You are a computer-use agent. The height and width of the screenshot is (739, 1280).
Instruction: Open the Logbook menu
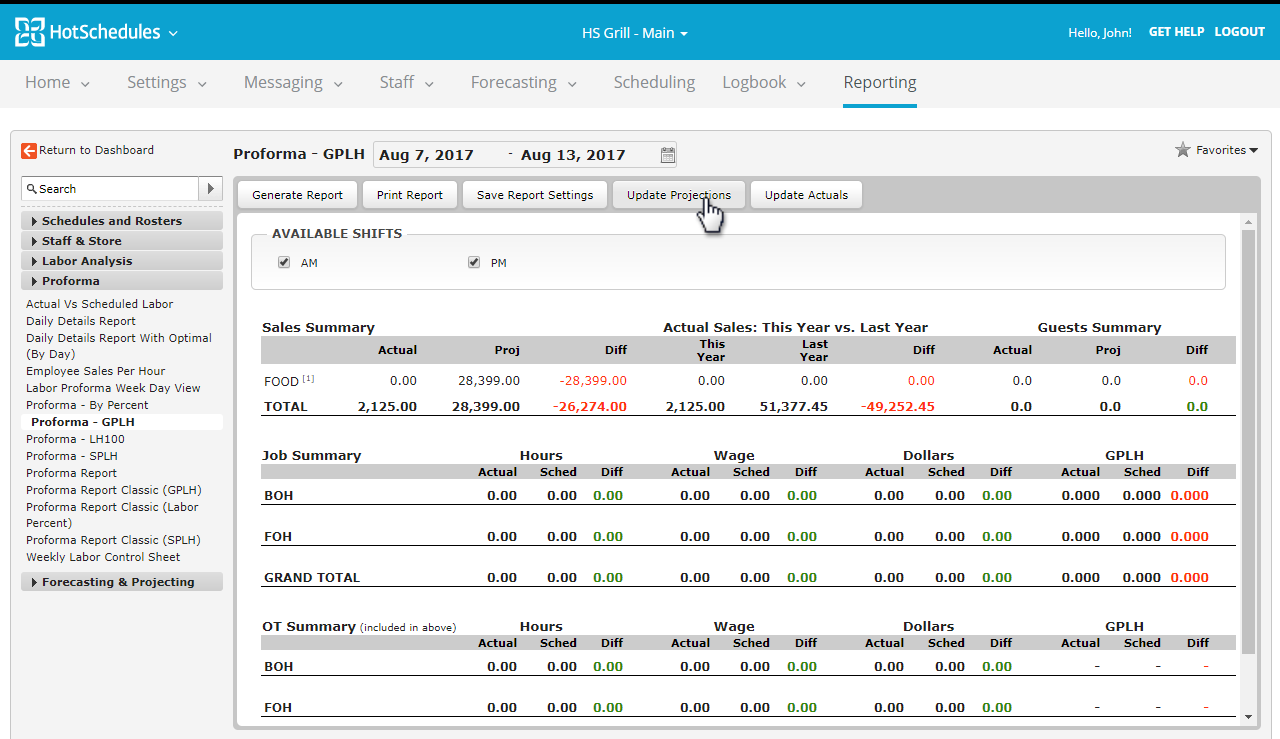click(764, 83)
